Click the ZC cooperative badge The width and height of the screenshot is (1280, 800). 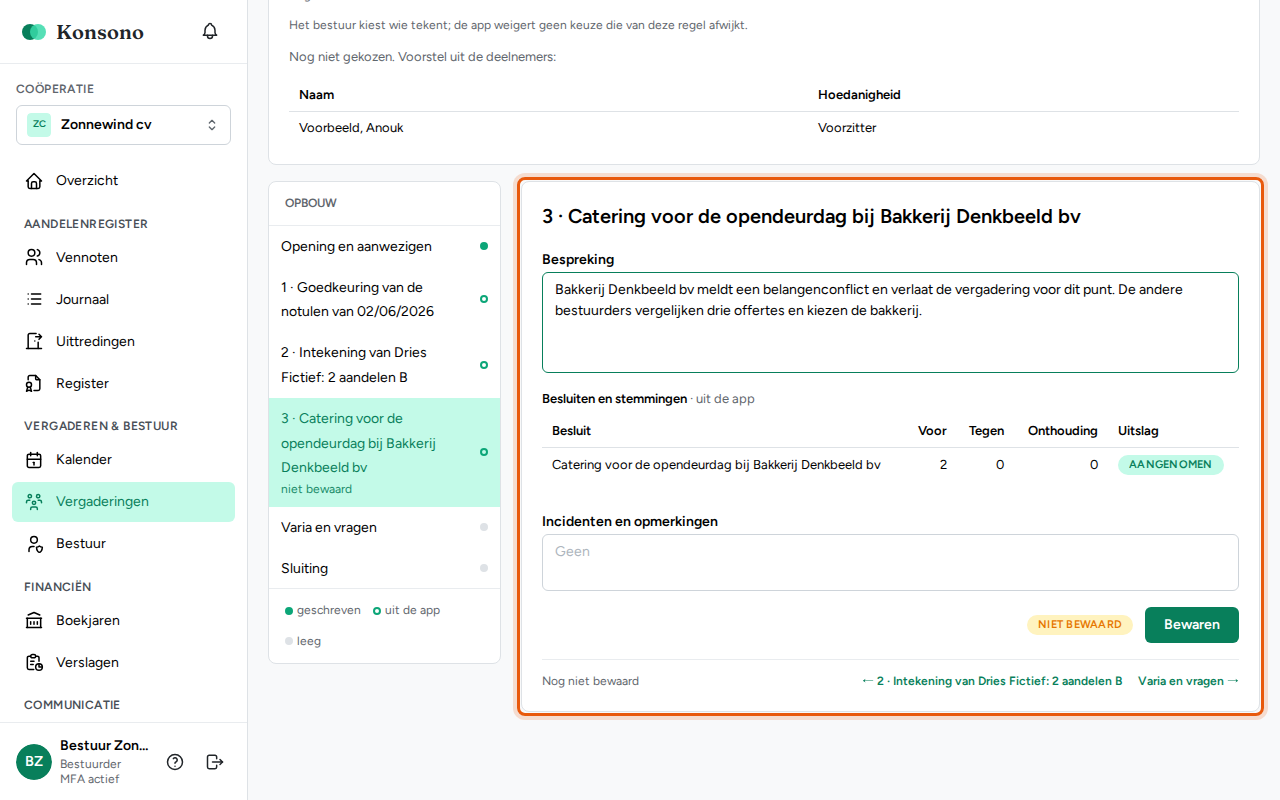coord(39,125)
